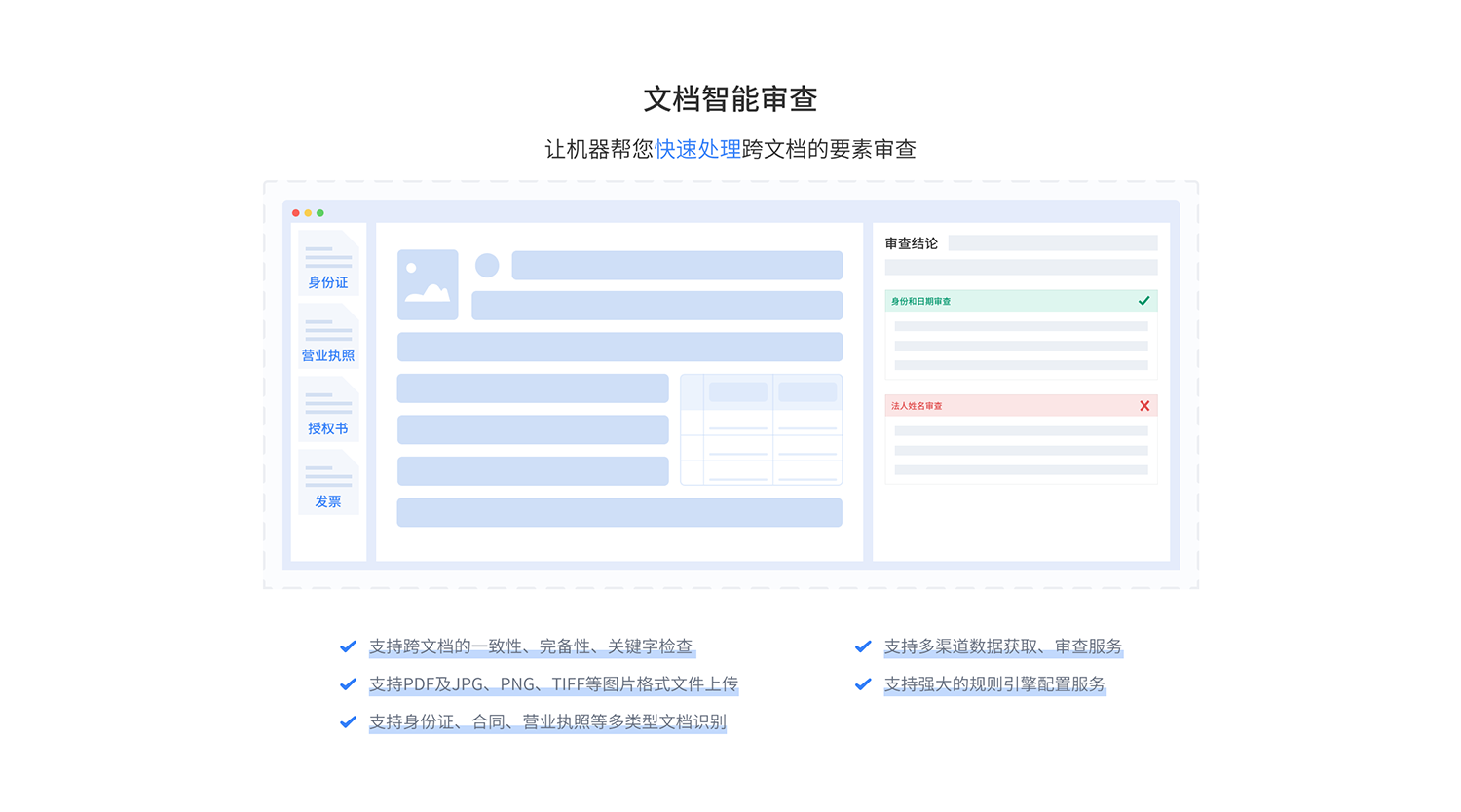Click check mark beside 支持跨文档的一致性

coord(348,646)
